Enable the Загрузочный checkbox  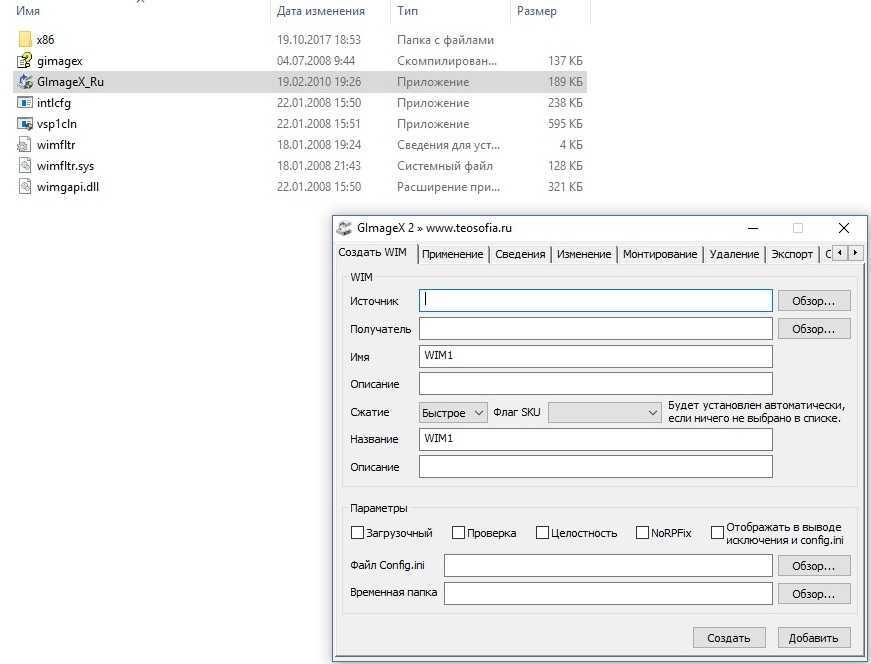pos(358,533)
